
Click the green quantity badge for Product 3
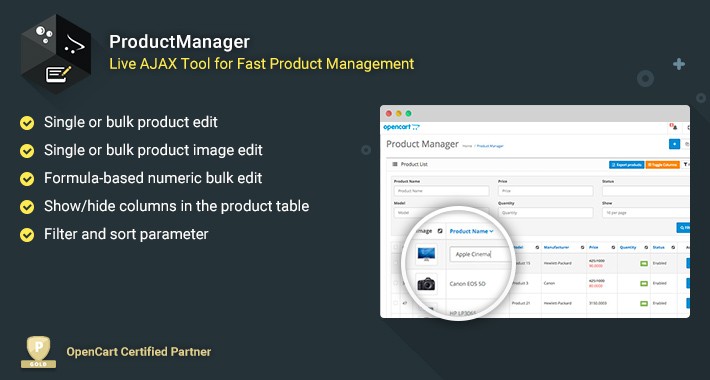point(644,284)
